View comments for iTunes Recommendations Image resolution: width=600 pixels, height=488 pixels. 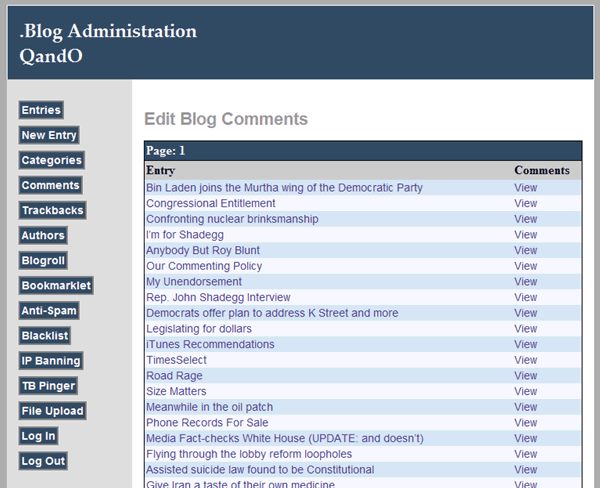tap(526, 345)
